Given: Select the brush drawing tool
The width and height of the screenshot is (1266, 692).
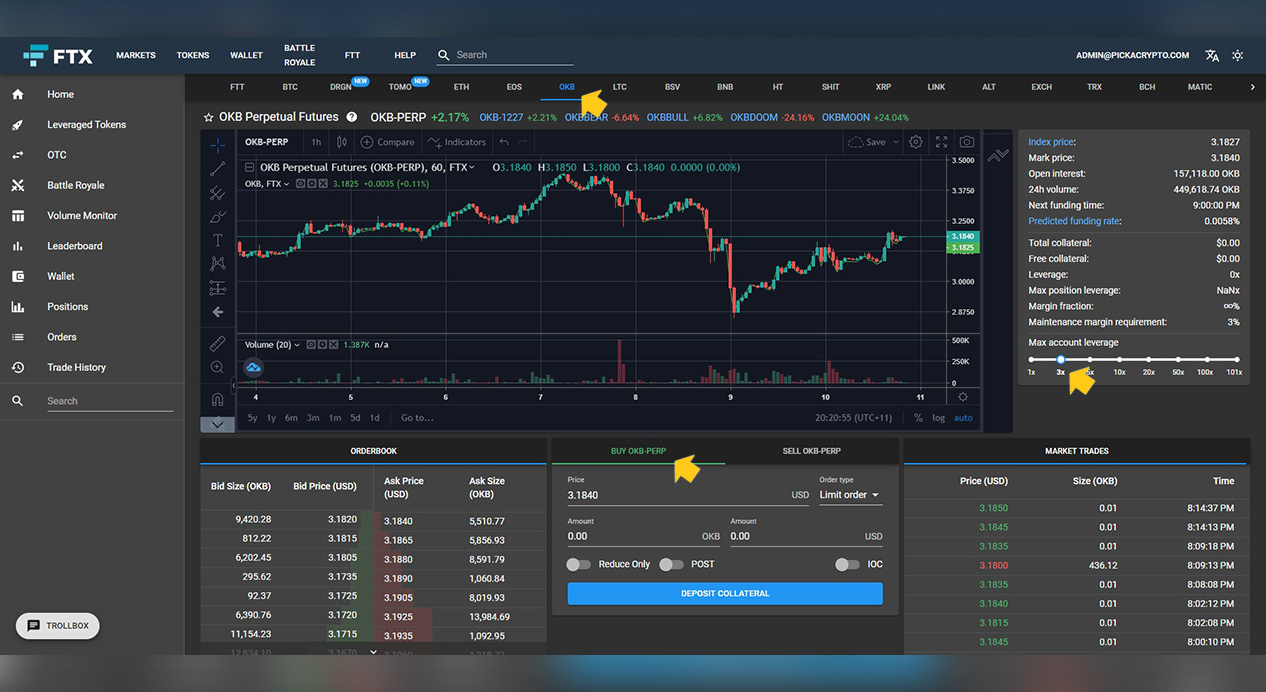Looking at the screenshot, I should tap(218, 216).
